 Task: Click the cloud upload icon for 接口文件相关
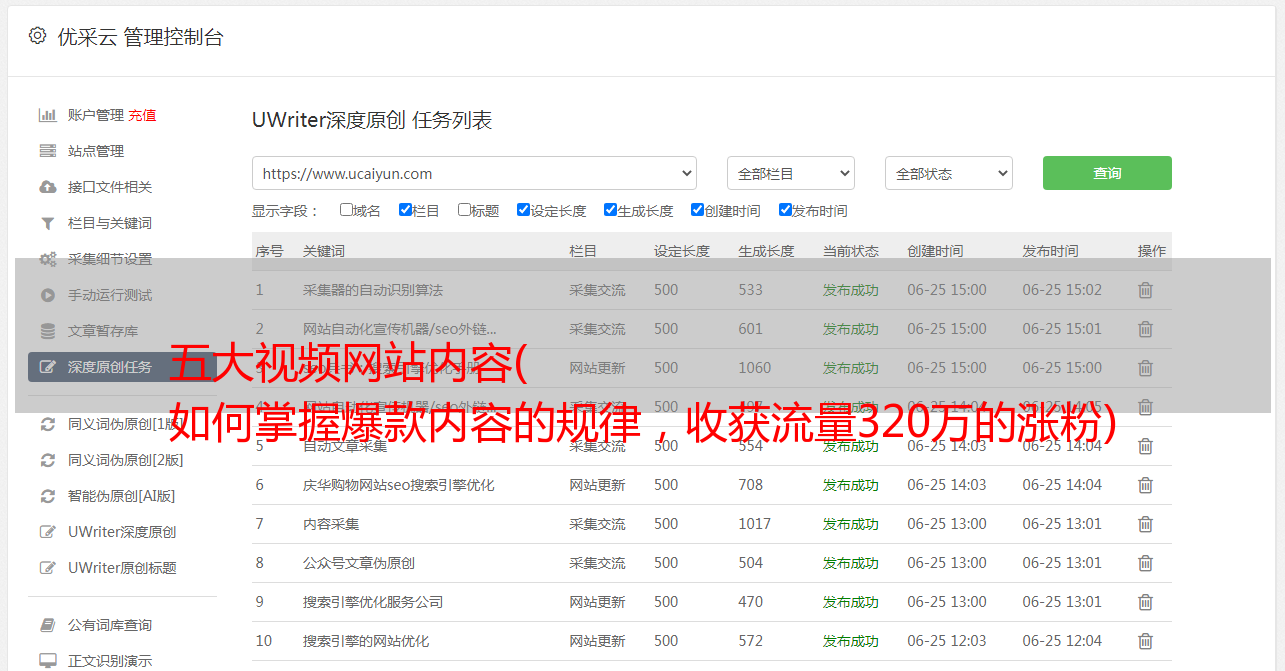click(x=47, y=187)
